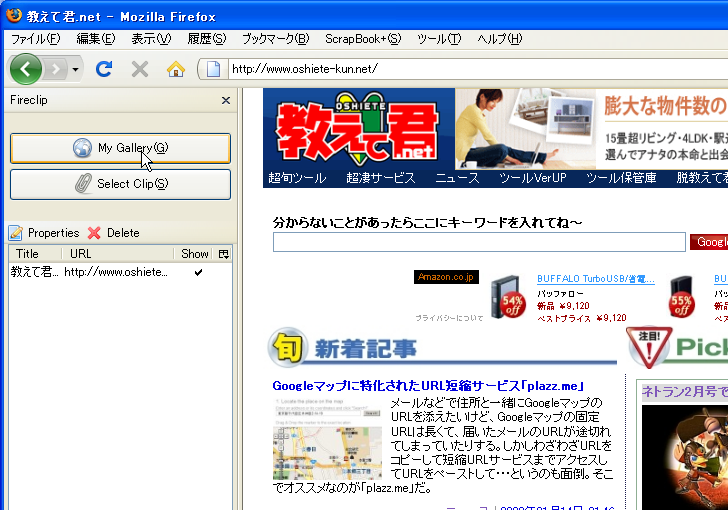The image size is (728, 510).
Task: Toggle Show checkmark for 教えて君 clip
Action: (x=198, y=272)
